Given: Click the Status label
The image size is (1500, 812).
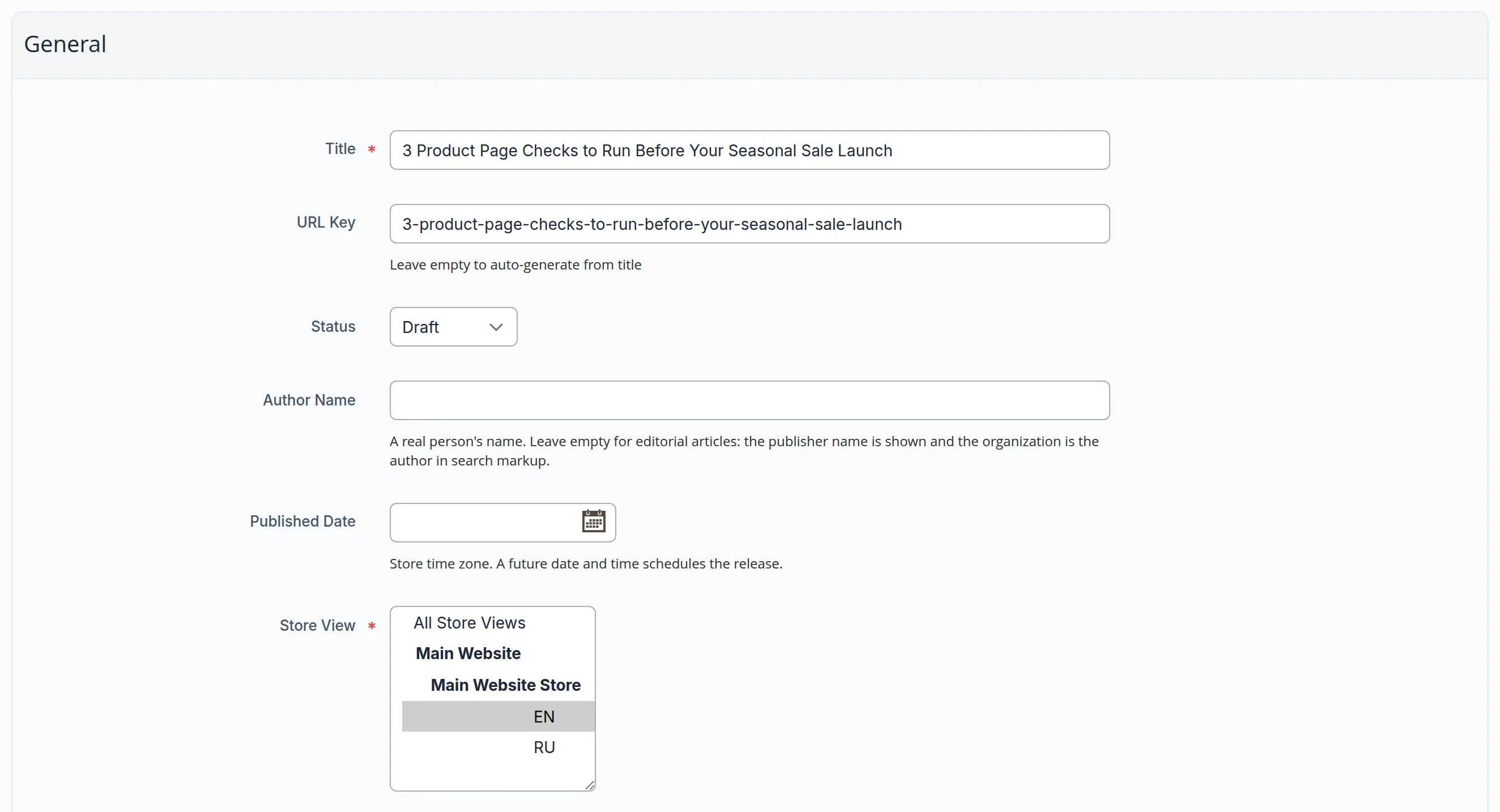Looking at the screenshot, I should tap(333, 326).
